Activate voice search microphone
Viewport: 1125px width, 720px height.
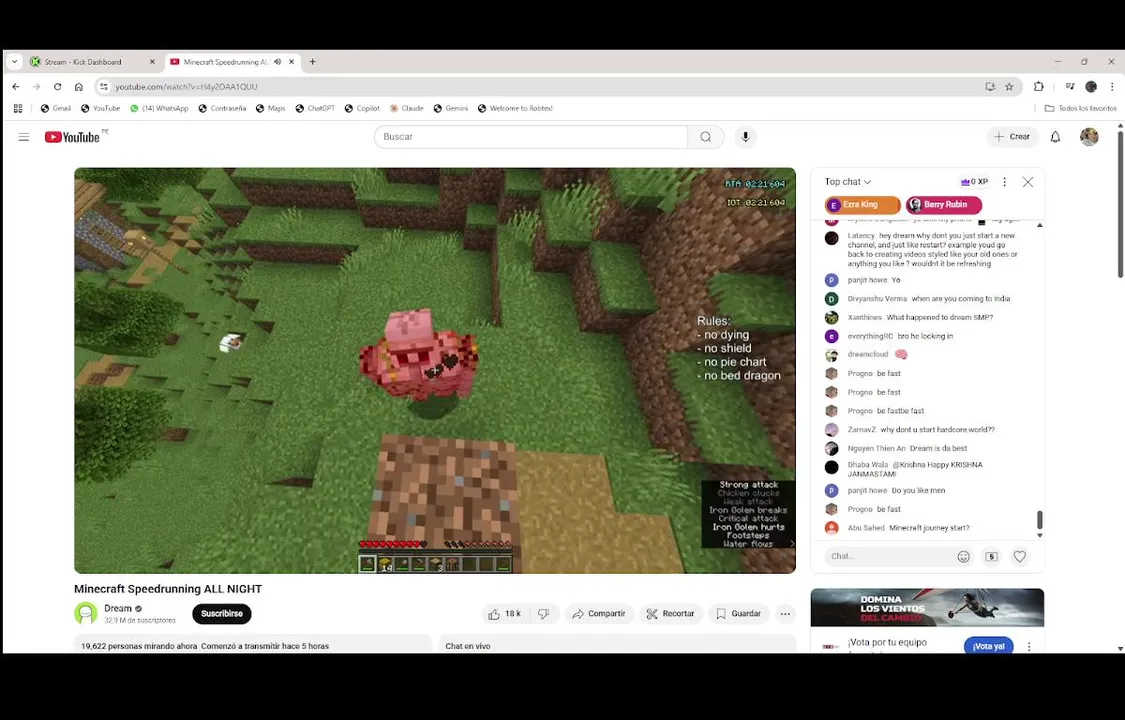(x=745, y=137)
